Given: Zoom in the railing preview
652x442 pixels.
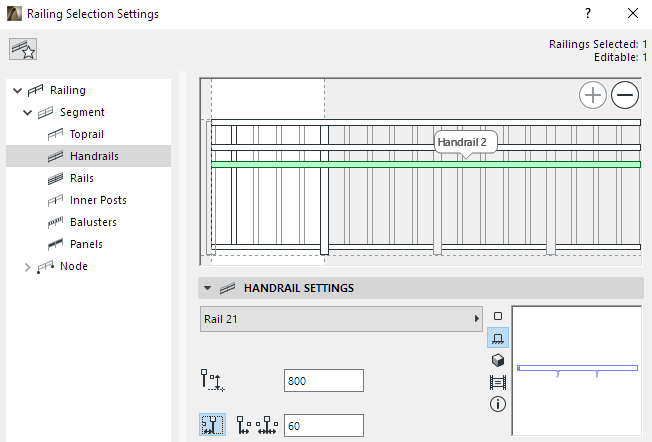Looking at the screenshot, I should tap(593, 95).
